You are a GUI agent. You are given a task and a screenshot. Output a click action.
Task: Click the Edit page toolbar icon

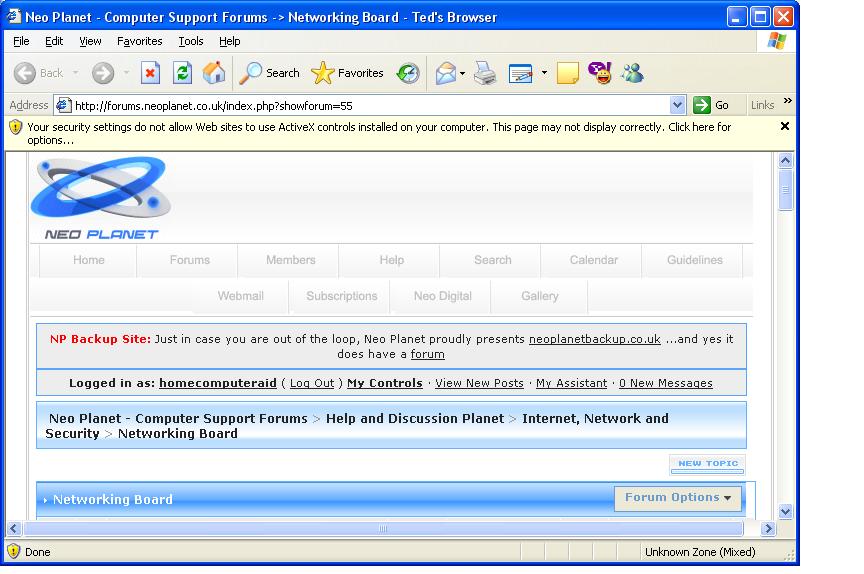coord(521,73)
